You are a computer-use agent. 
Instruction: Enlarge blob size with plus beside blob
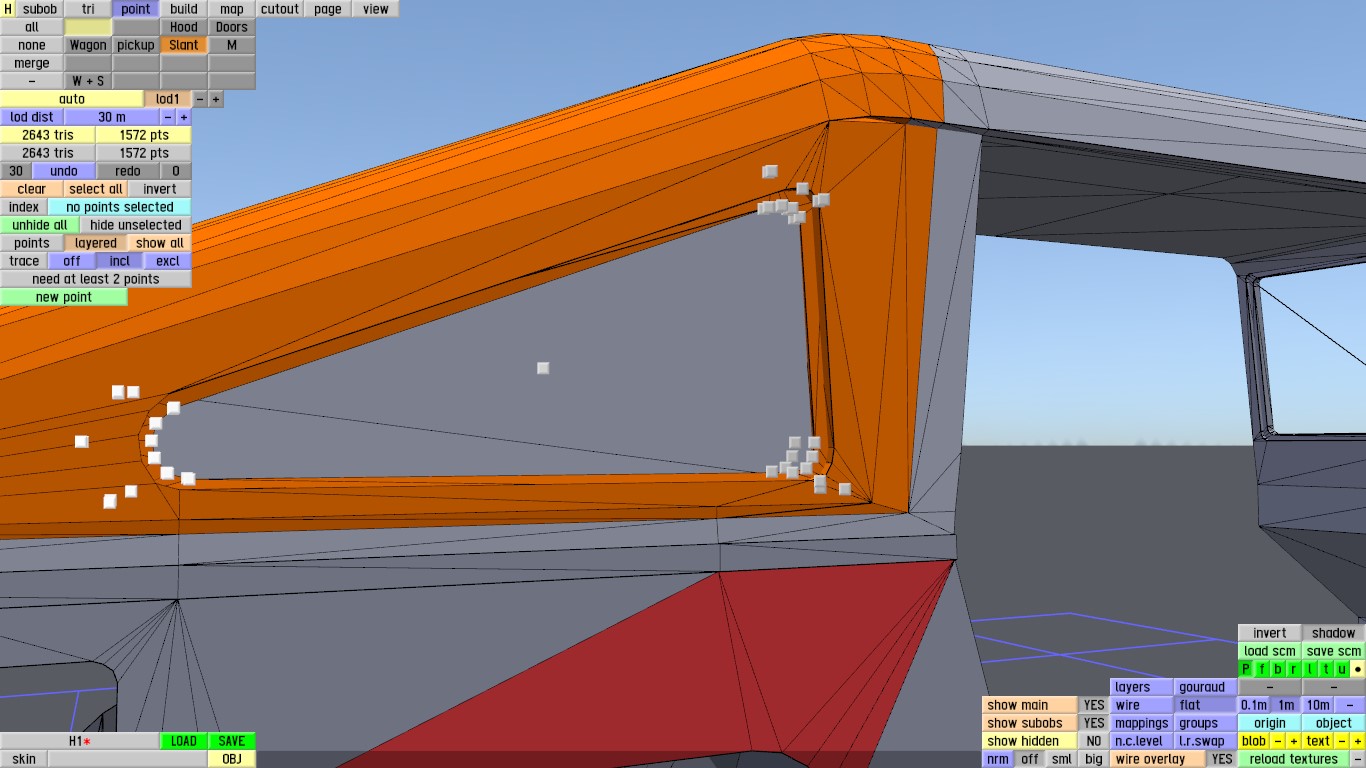(1294, 741)
